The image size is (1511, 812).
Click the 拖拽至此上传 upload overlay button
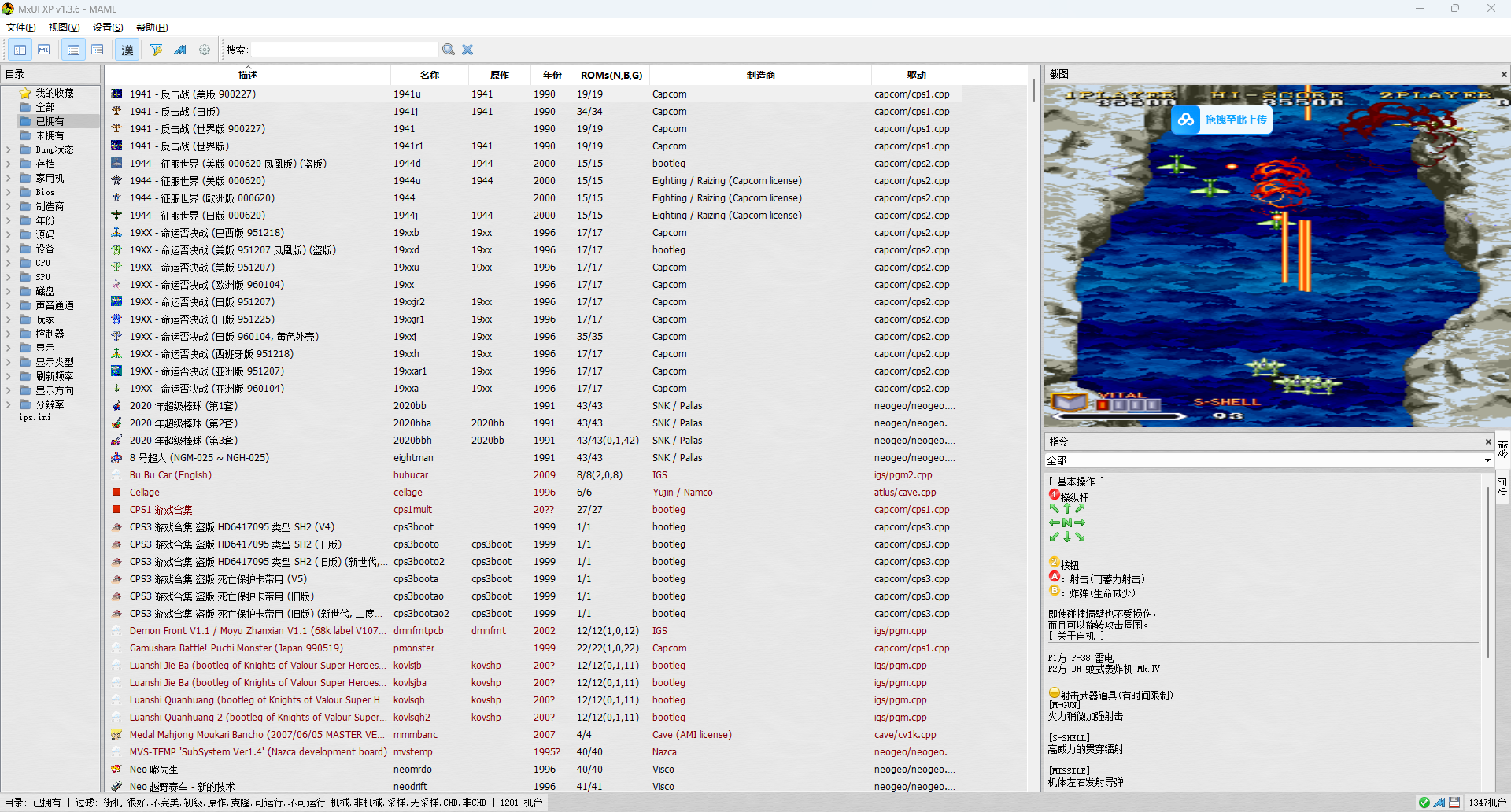click(x=1222, y=120)
